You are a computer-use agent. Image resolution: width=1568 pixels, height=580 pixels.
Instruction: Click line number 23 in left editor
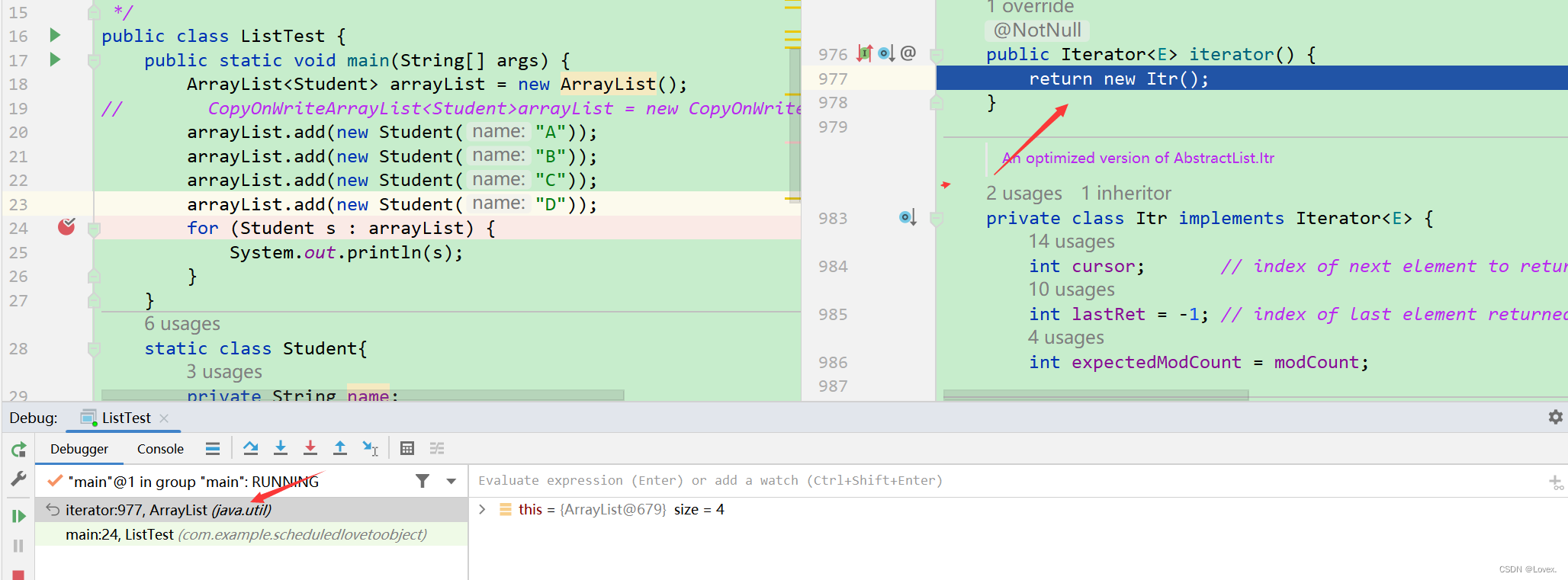pyautogui.click(x=18, y=204)
